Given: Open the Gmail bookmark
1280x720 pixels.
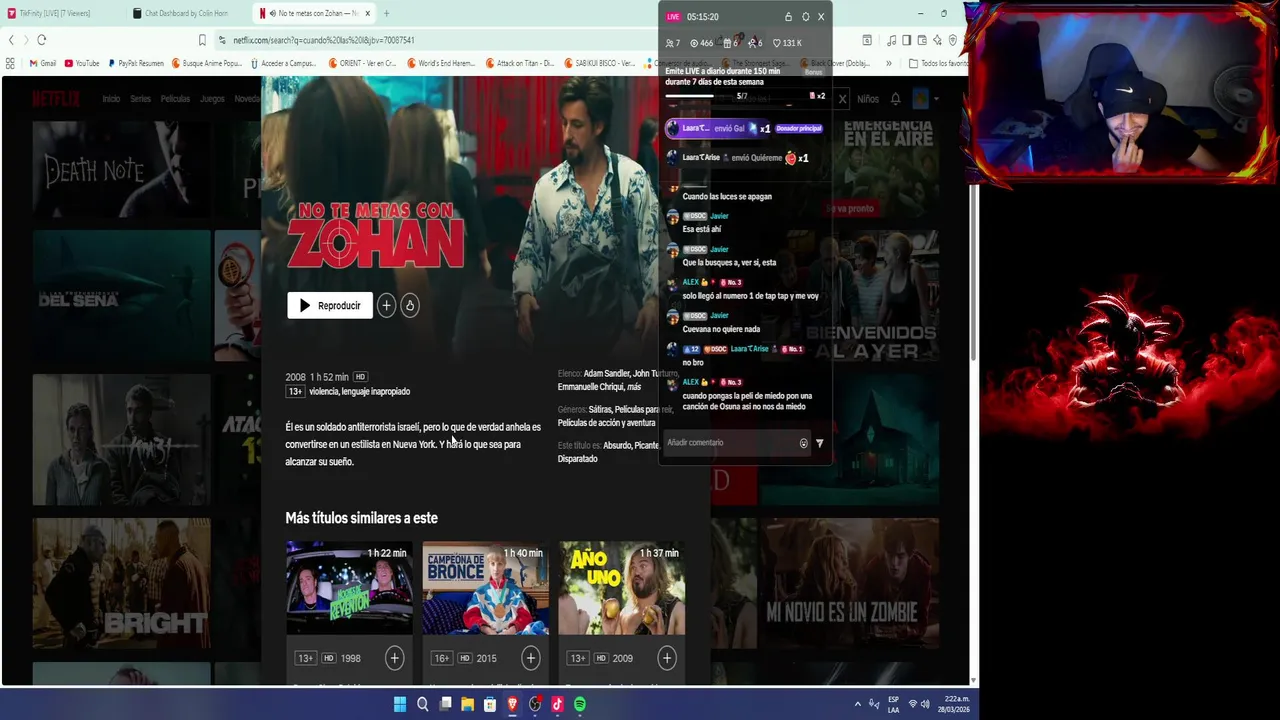Looking at the screenshot, I should [42, 63].
